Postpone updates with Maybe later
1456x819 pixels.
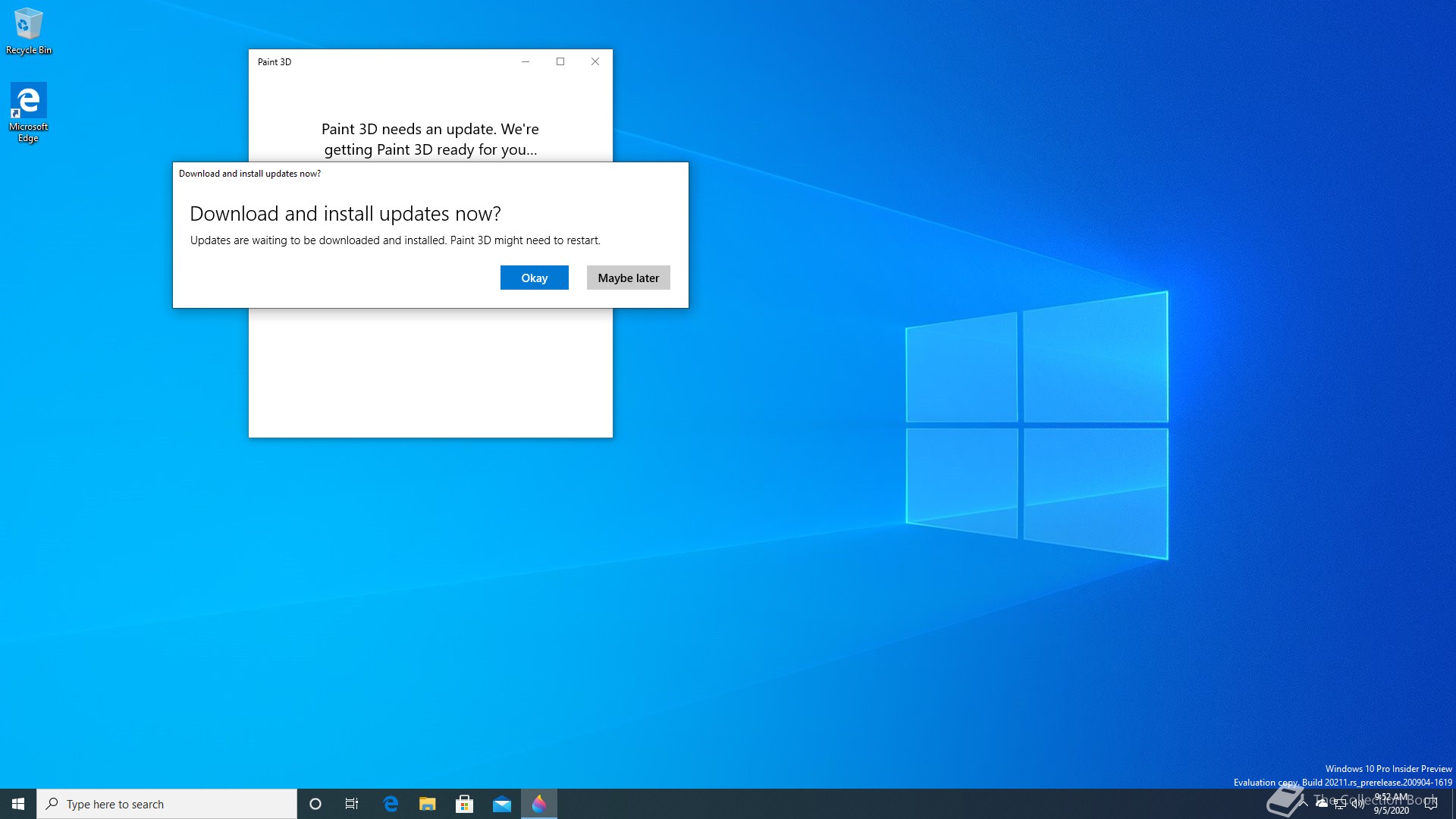[628, 278]
